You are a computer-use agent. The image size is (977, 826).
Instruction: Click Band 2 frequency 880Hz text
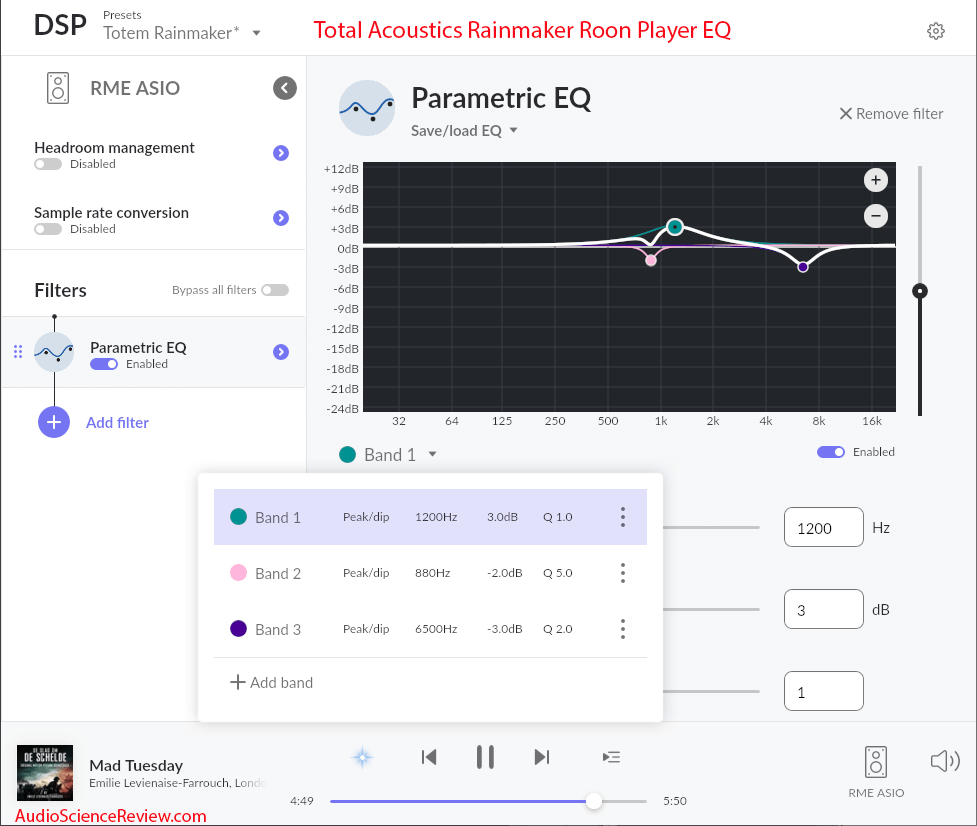coord(432,573)
